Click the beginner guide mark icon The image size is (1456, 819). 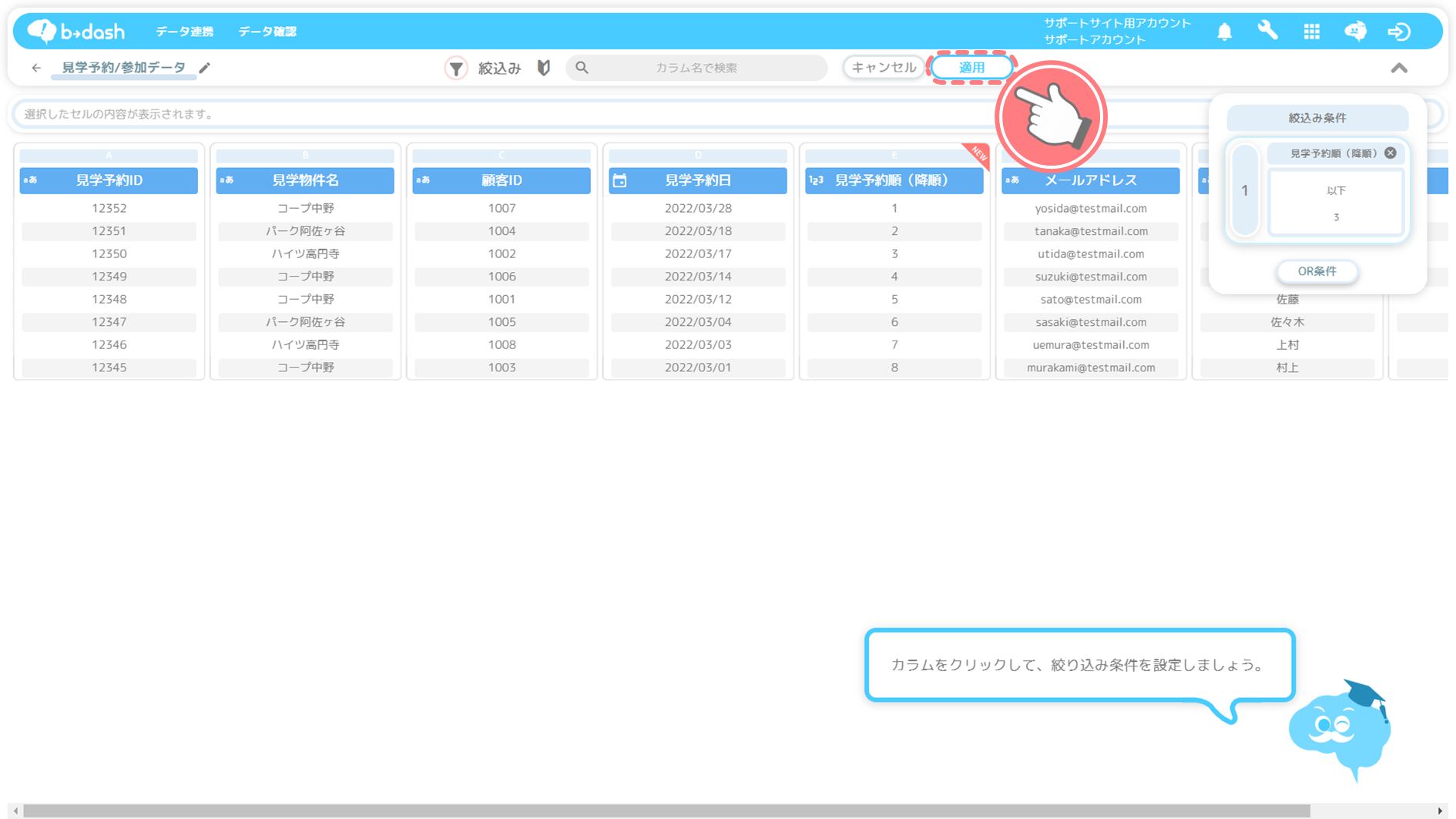coord(544,68)
